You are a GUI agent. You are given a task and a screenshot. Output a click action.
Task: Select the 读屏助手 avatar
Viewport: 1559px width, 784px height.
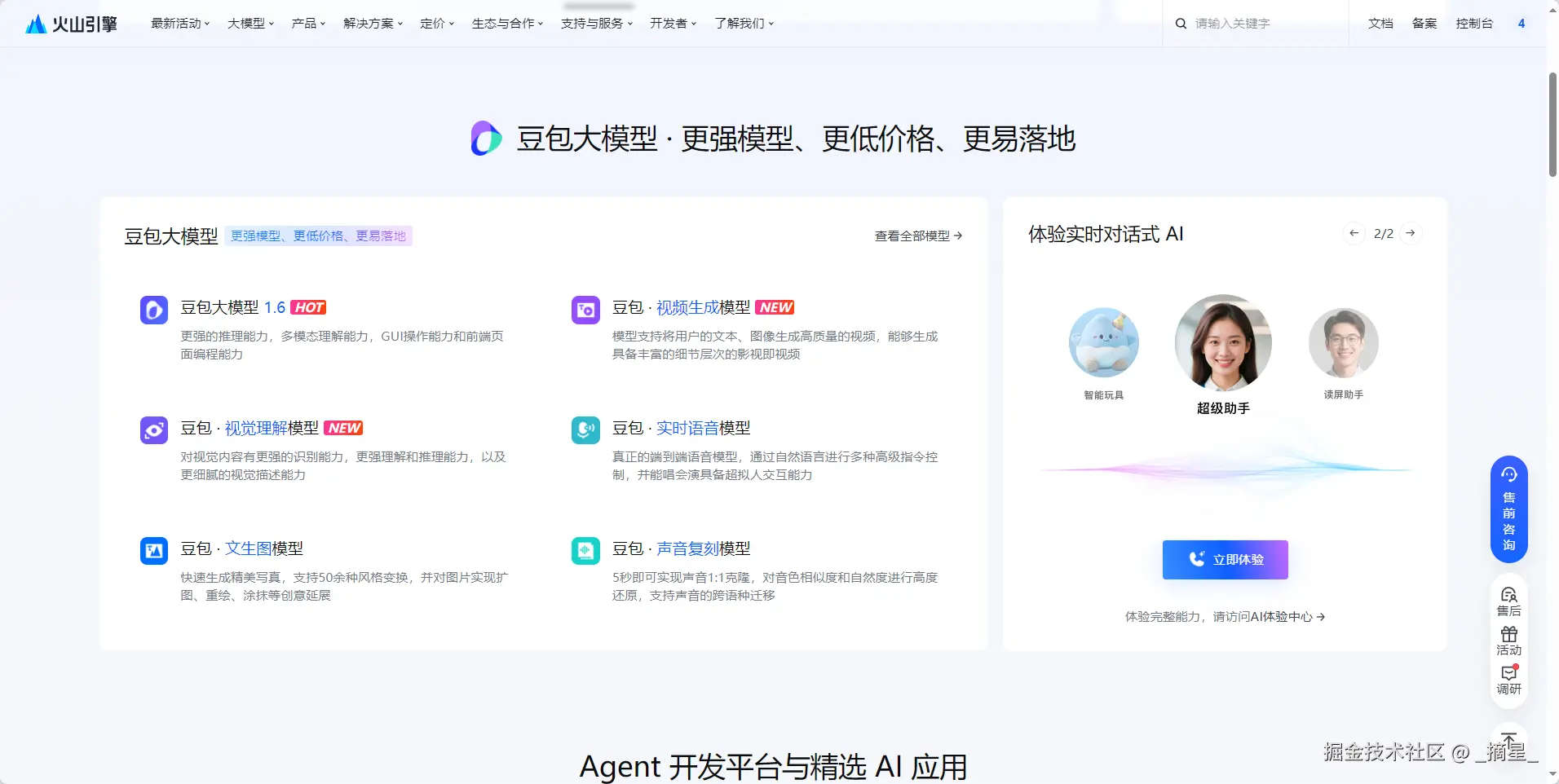pos(1343,342)
